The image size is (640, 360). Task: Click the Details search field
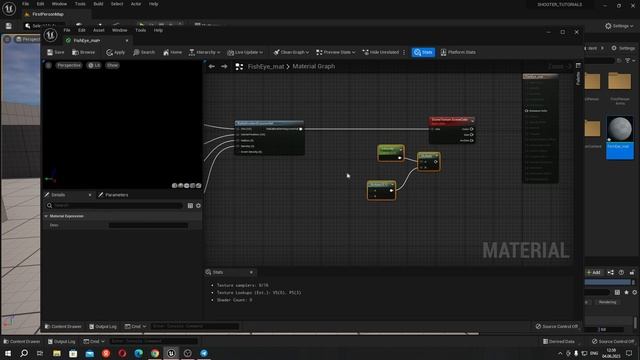point(114,206)
